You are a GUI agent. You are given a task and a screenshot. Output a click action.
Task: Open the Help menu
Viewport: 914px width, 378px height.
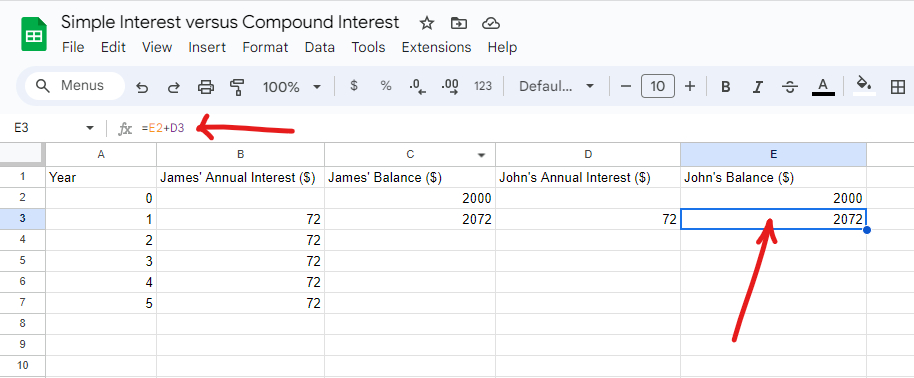coord(502,48)
